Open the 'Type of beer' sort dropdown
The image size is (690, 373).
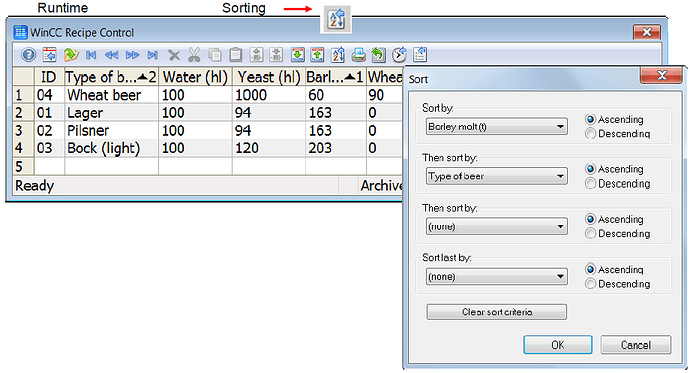click(x=496, y=176)
